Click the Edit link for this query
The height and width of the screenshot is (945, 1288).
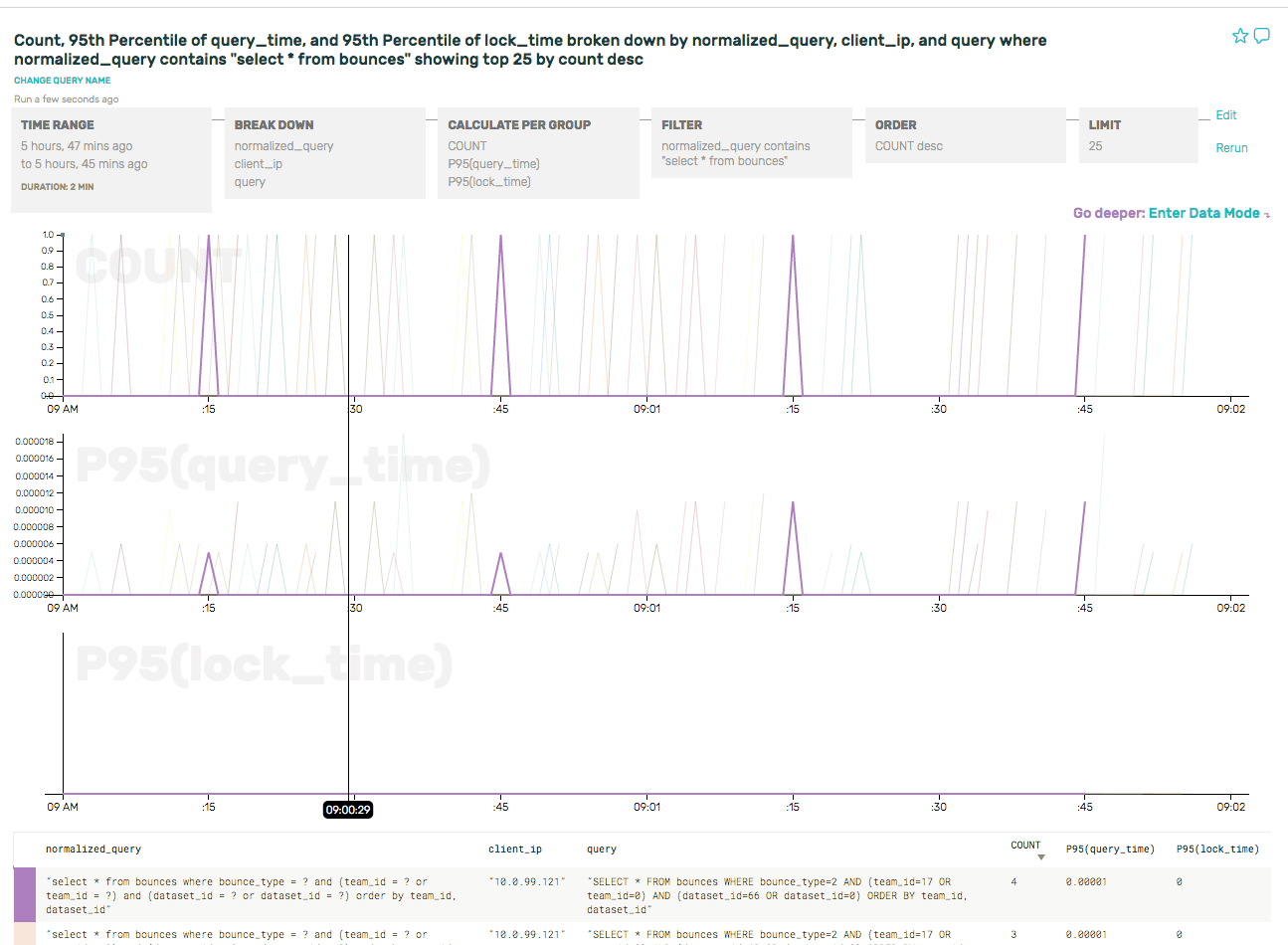(x=1225, y=115)
